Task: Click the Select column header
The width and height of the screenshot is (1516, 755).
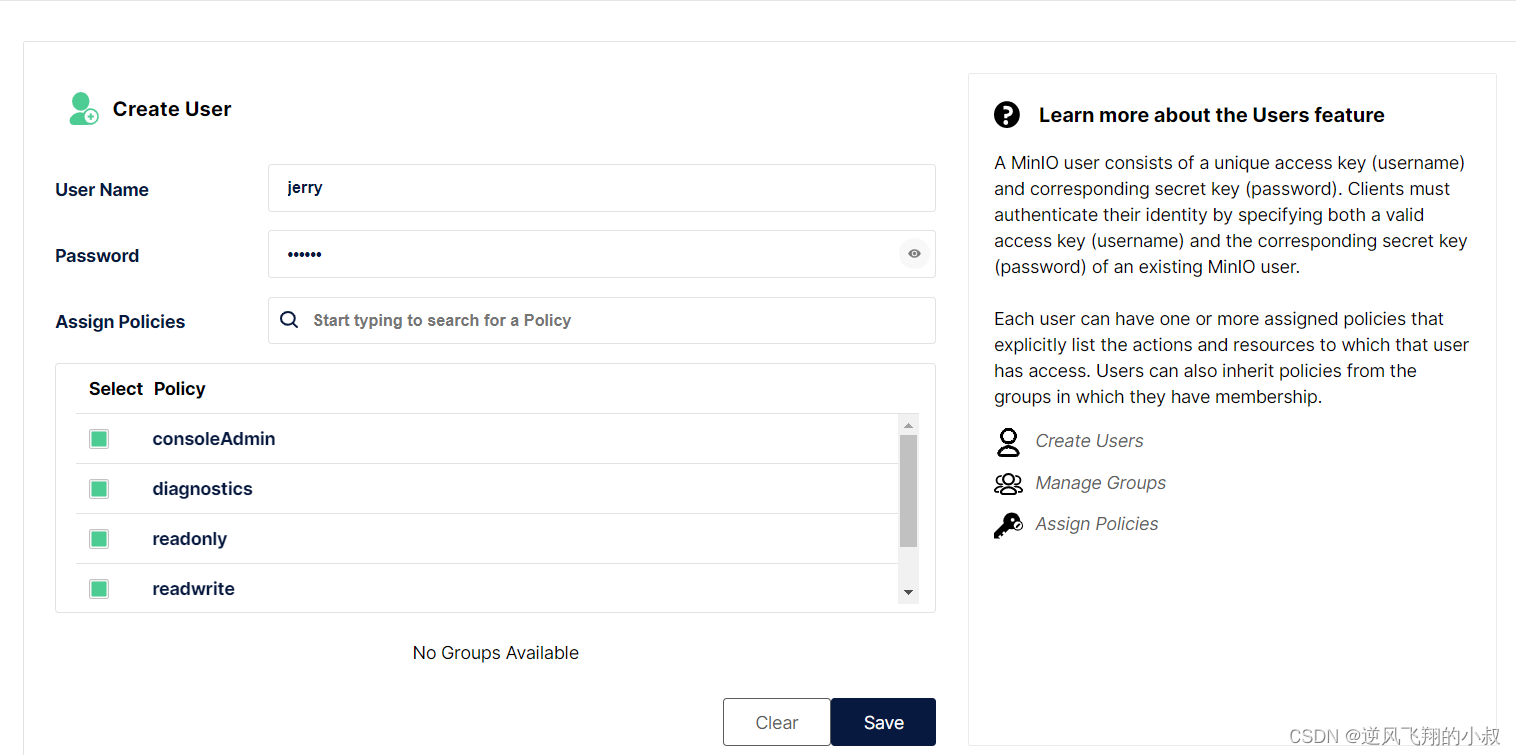Action: [x=116, y=389]
